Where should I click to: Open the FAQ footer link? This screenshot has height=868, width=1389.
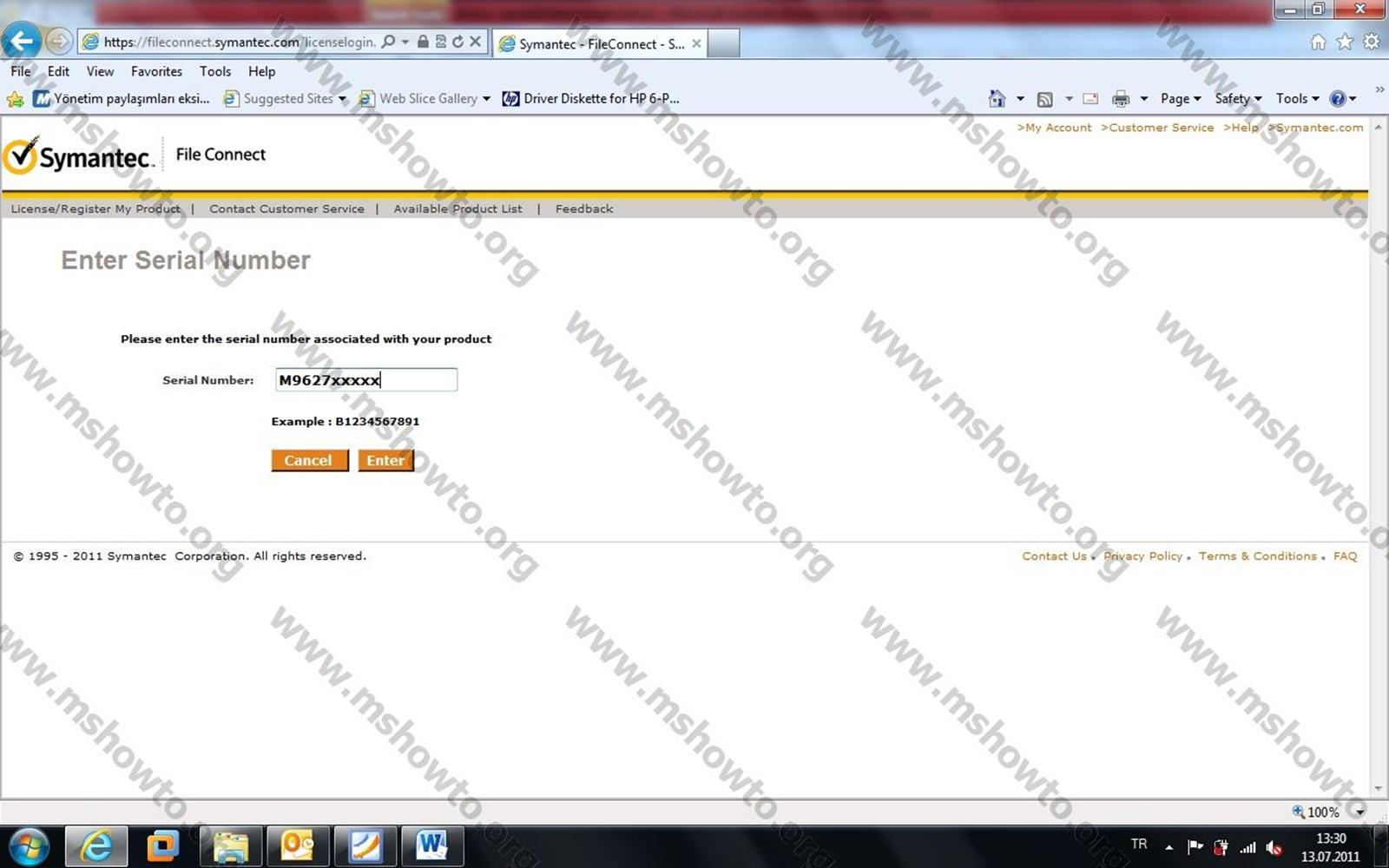pos(1345,556)
